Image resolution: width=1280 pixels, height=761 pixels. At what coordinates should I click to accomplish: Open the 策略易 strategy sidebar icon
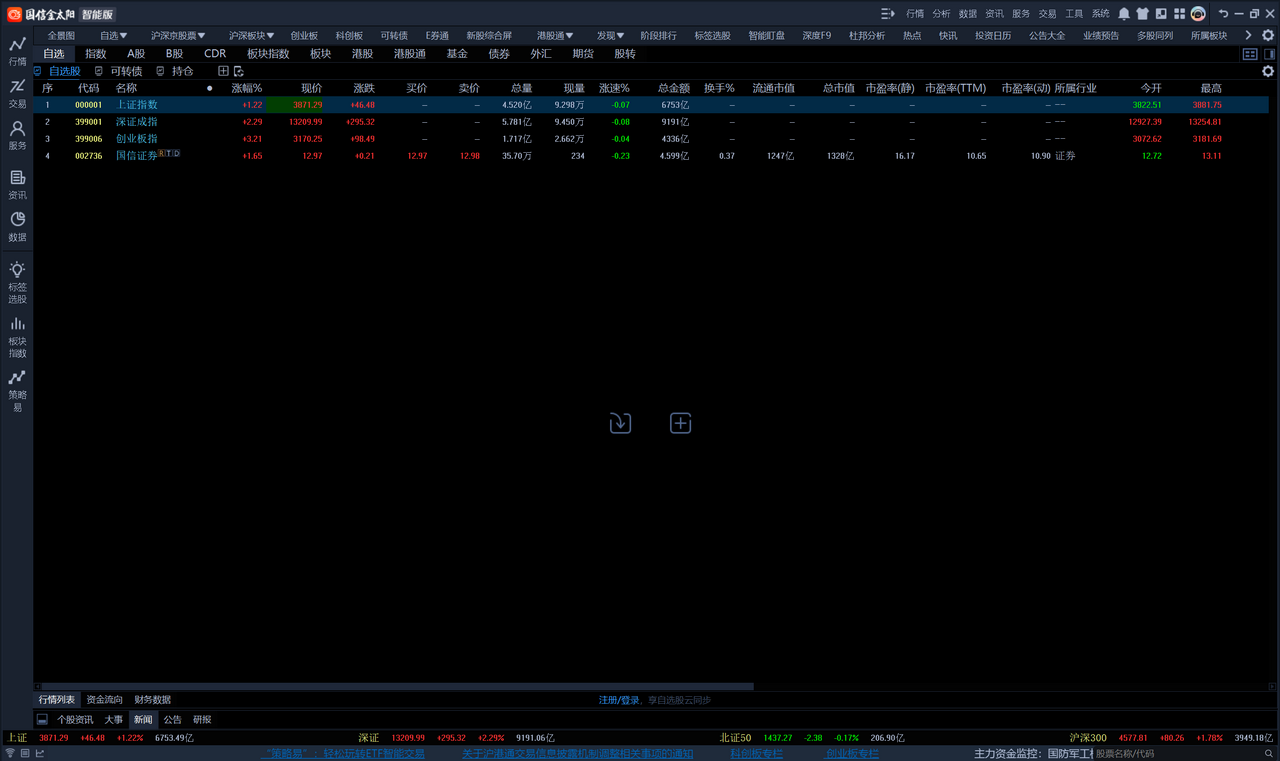tap(17, 390)
